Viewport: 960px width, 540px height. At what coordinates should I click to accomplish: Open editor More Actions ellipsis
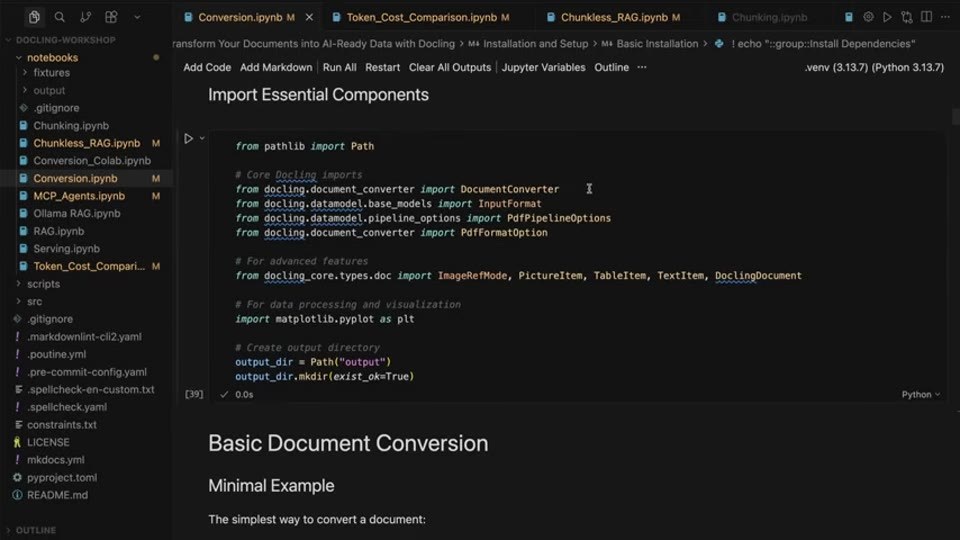[x=945, y=17]
